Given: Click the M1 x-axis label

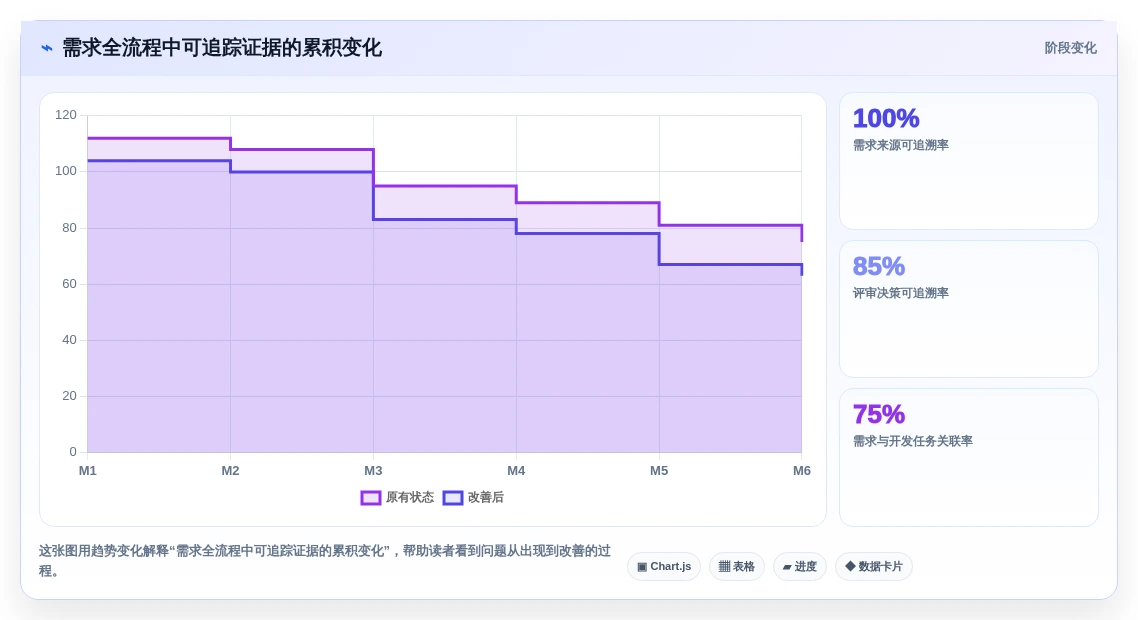Looking at the screenshot, I should [x=88, y=470].
